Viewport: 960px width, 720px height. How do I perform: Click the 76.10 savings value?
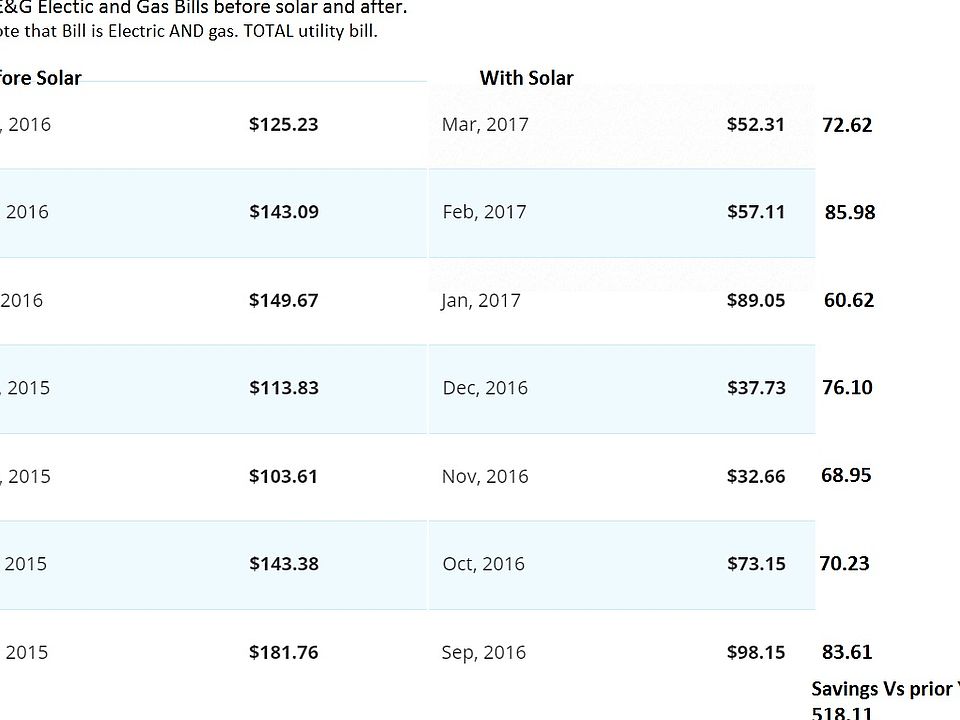coord(847,387)
